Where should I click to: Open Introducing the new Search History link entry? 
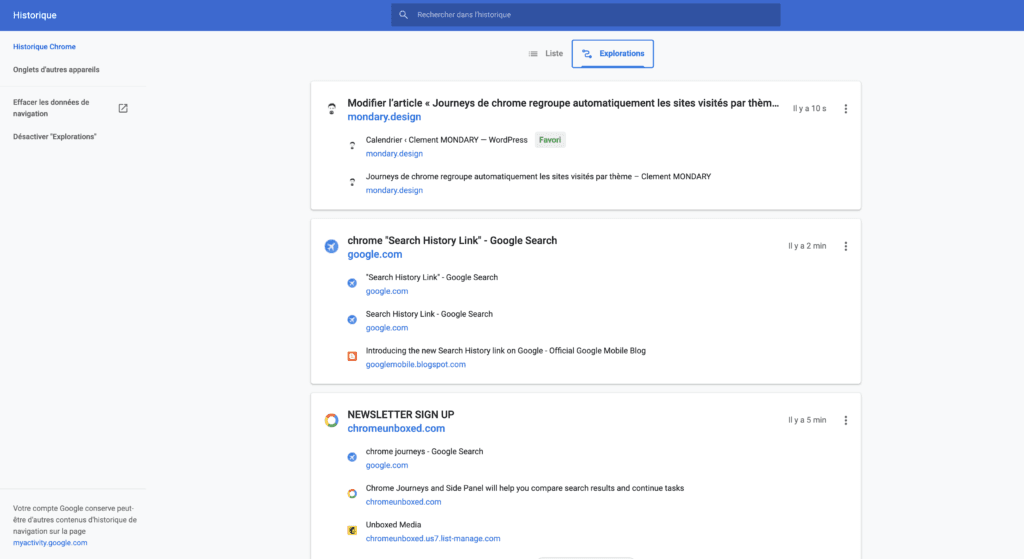(505, 351)
